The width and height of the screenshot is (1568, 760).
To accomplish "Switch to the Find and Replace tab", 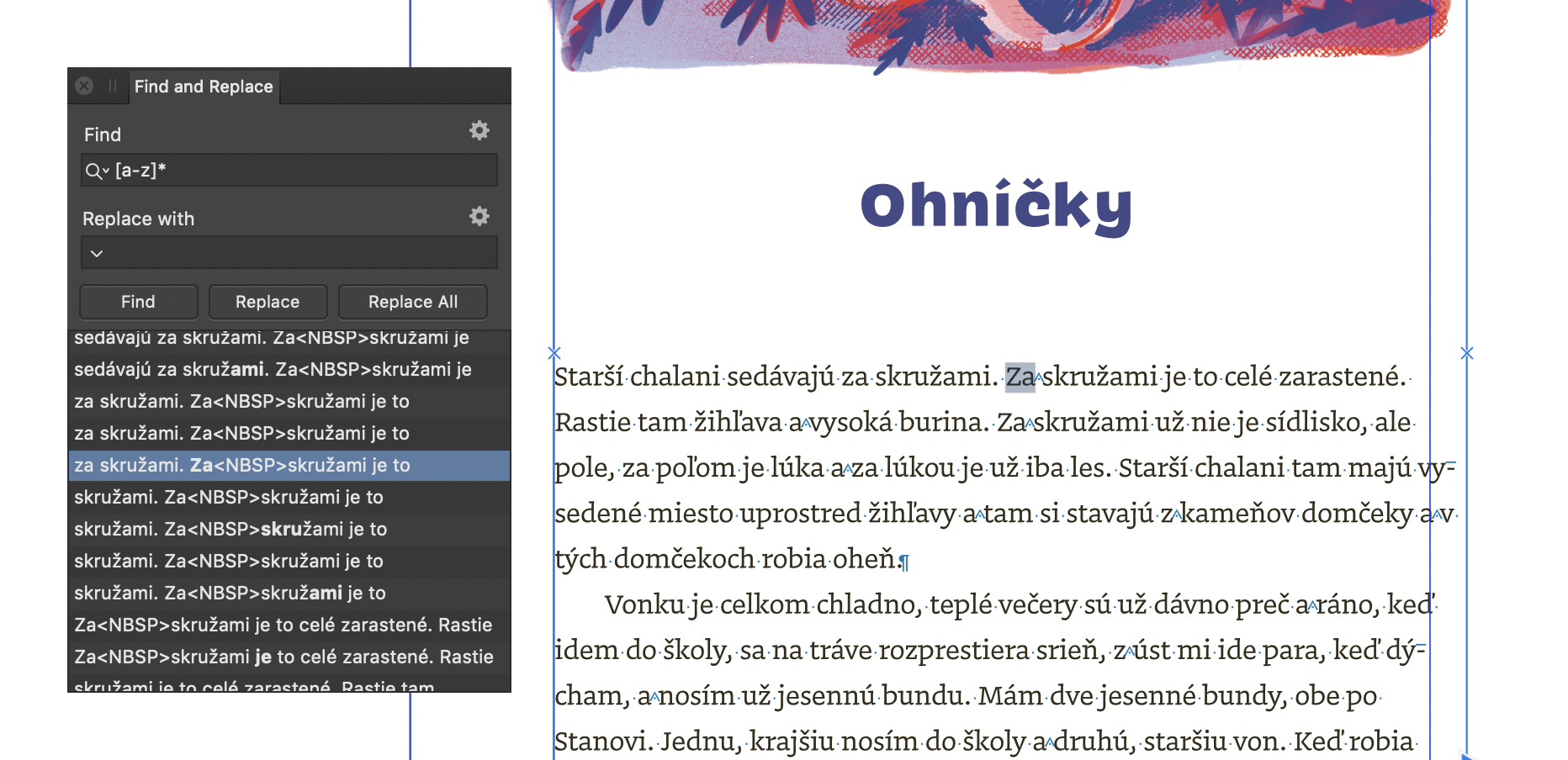I will [x=204, y=86].
